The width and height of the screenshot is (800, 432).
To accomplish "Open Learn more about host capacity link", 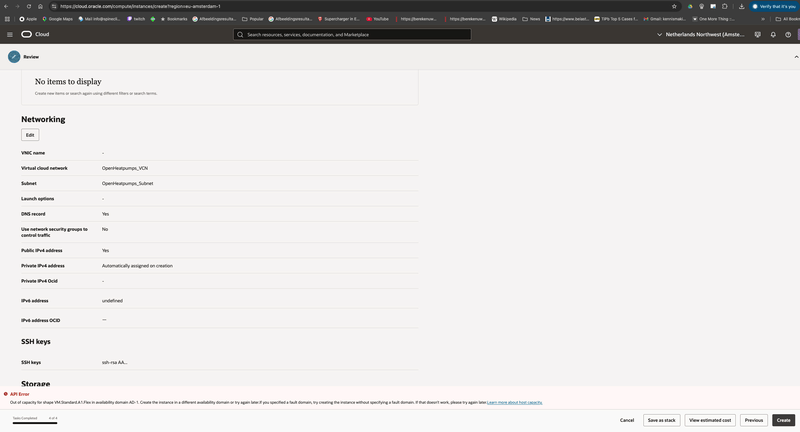I will [514, 402].
